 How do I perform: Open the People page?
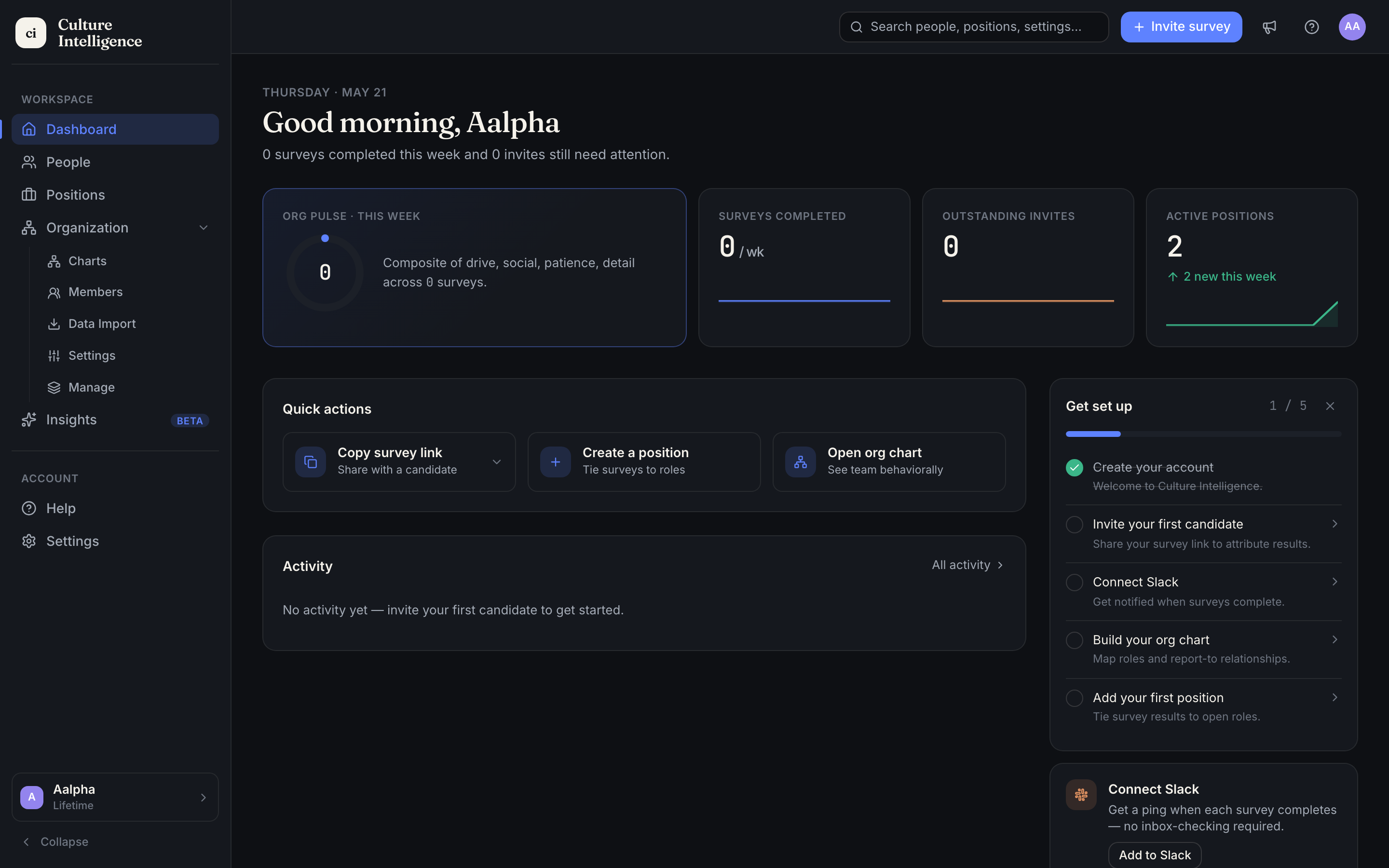pyautogui.click(x=115, y=162)
